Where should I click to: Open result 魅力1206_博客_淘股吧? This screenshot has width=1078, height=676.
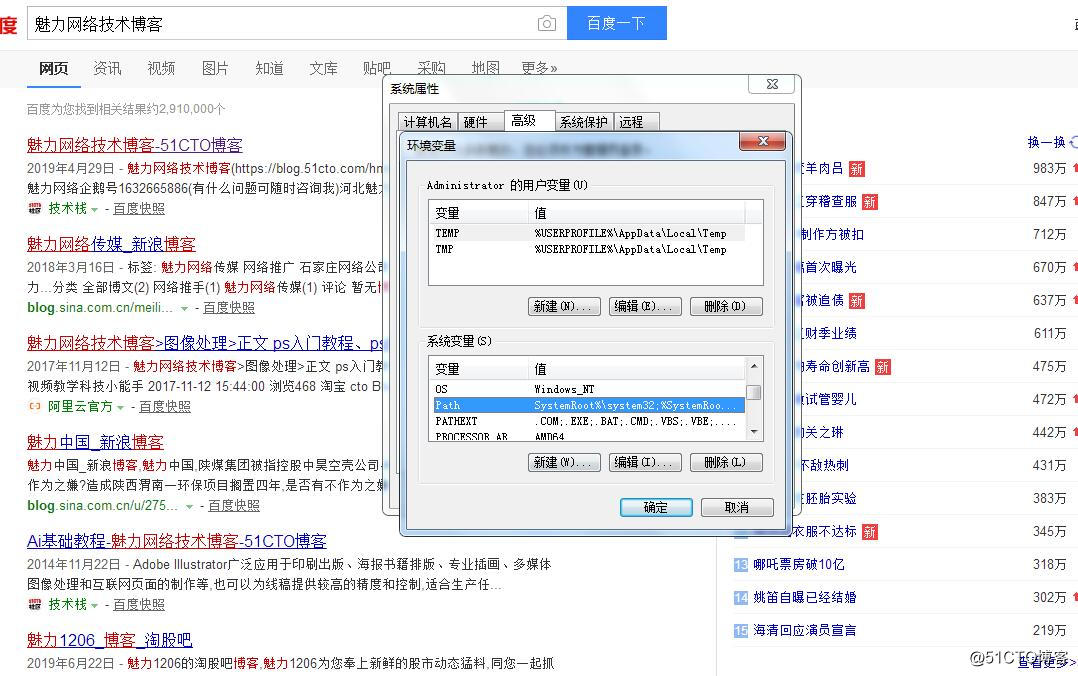[x=110, y=640]
